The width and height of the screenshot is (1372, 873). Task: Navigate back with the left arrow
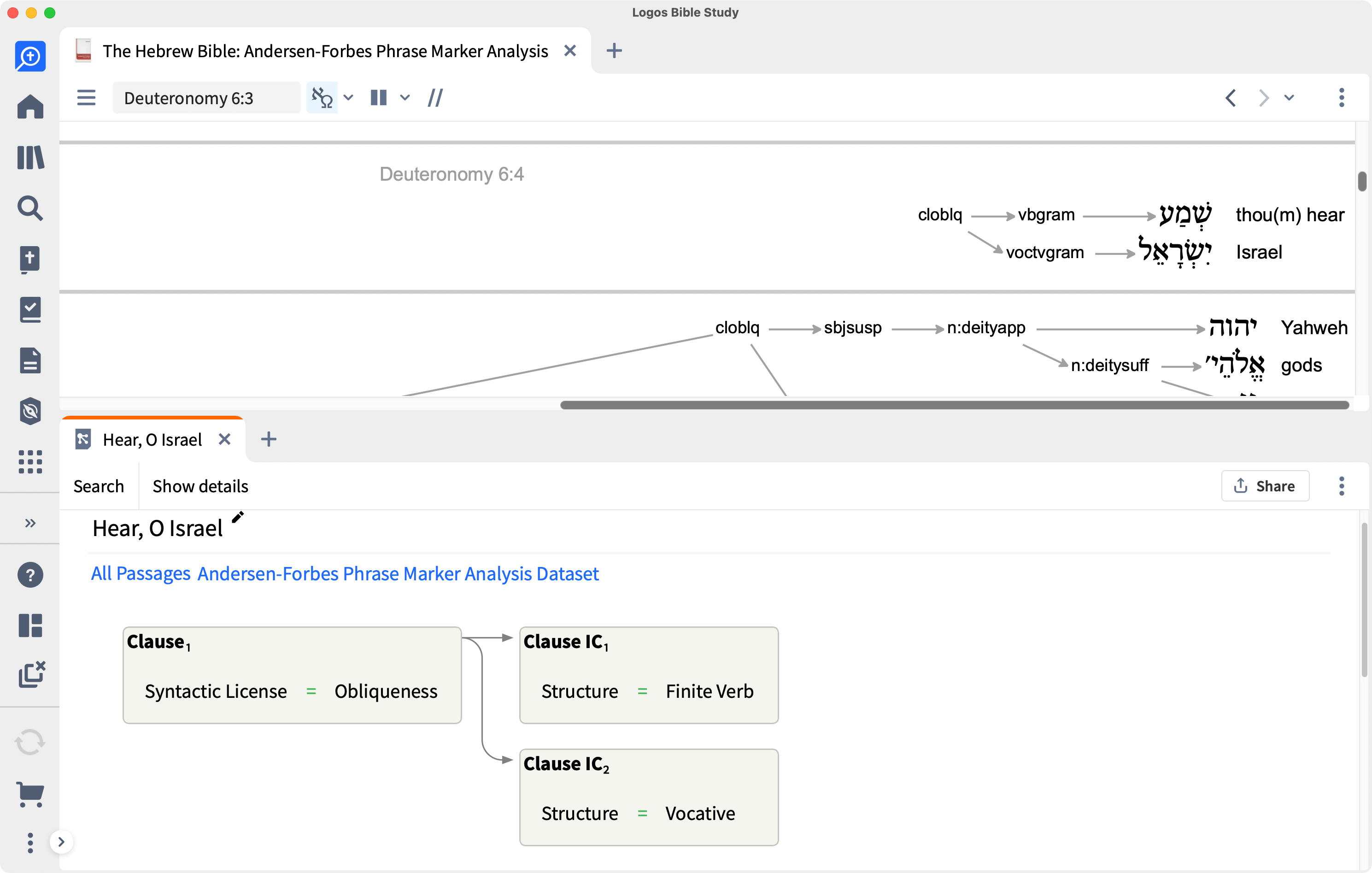(1231, 98)
